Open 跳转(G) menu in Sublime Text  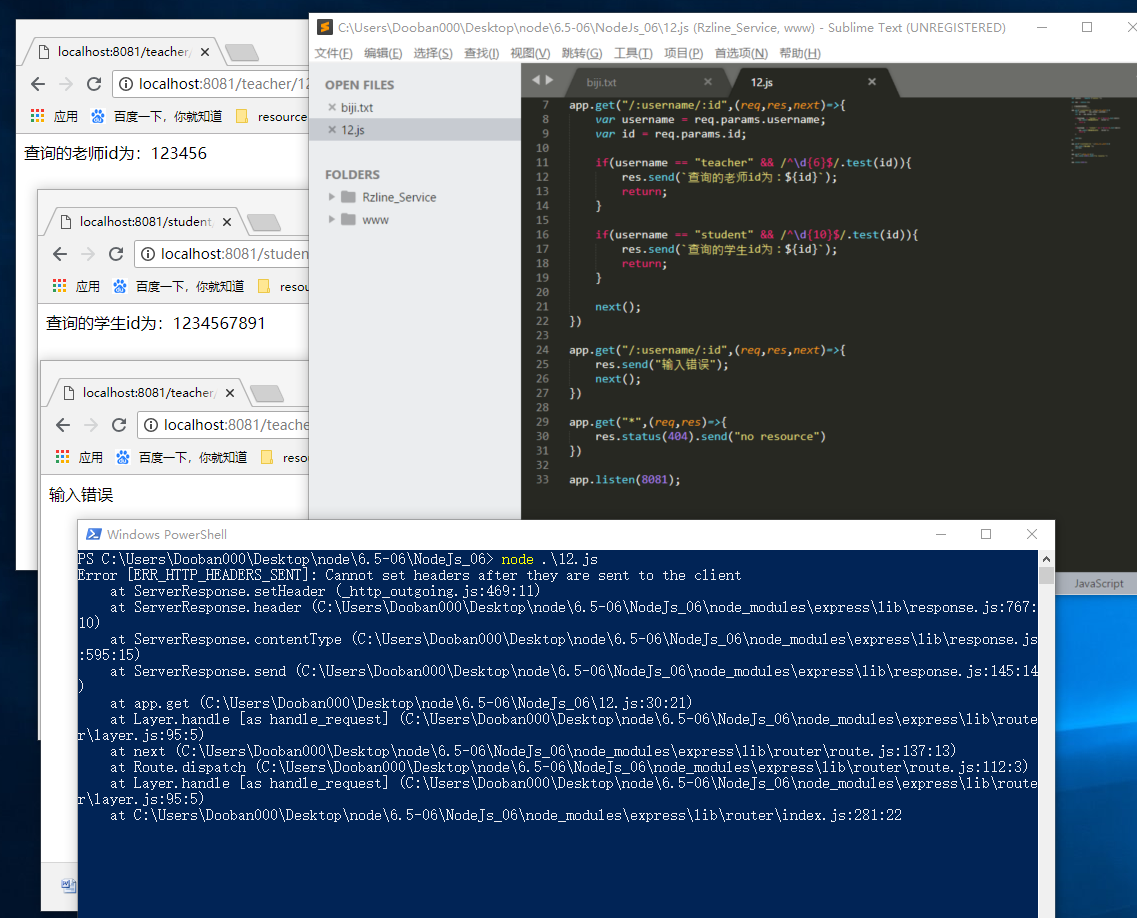tap(582, 53)
